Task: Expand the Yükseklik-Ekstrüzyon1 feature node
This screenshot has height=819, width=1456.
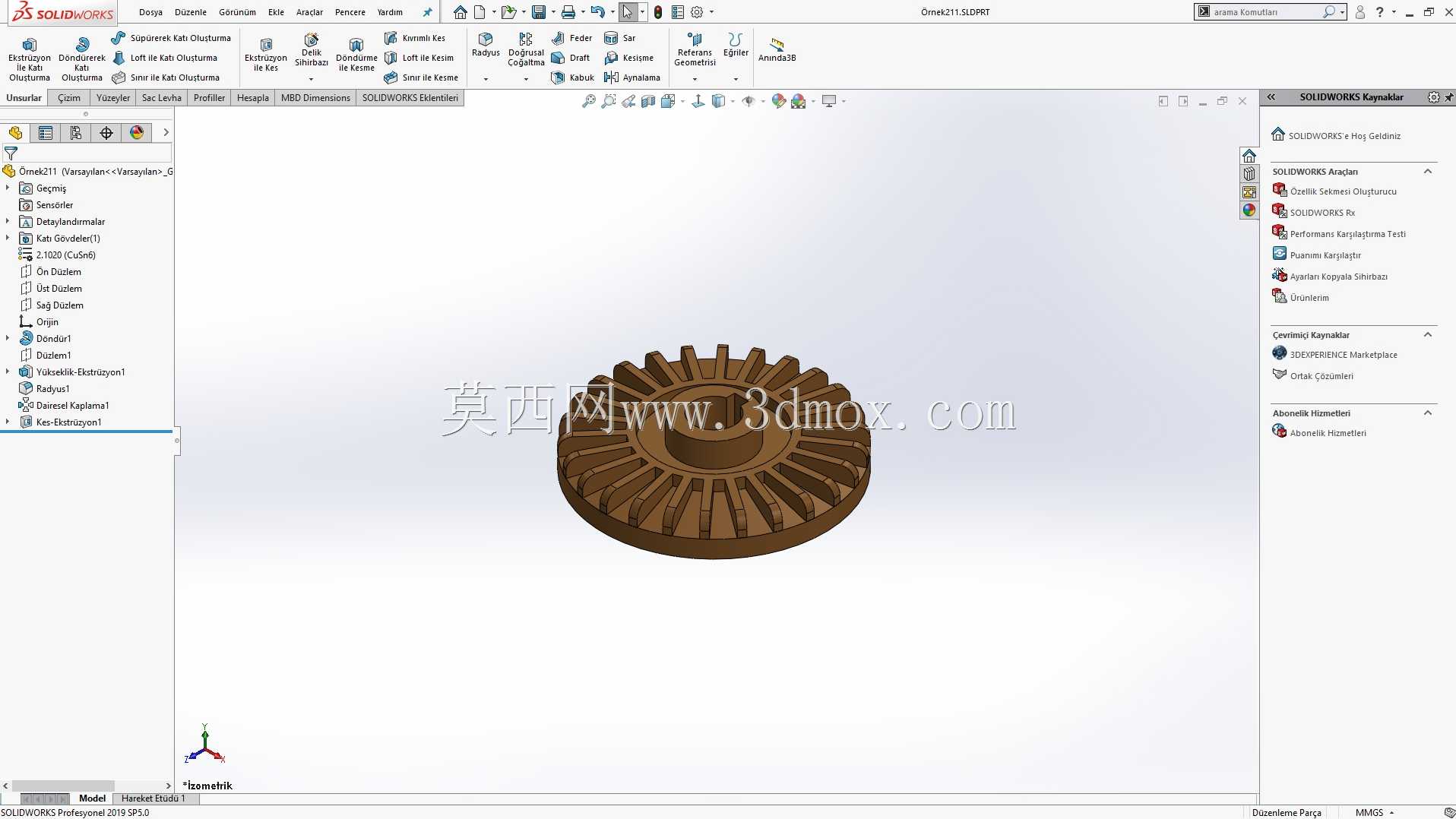Action: pyautogui.click(x=8, y=372)
